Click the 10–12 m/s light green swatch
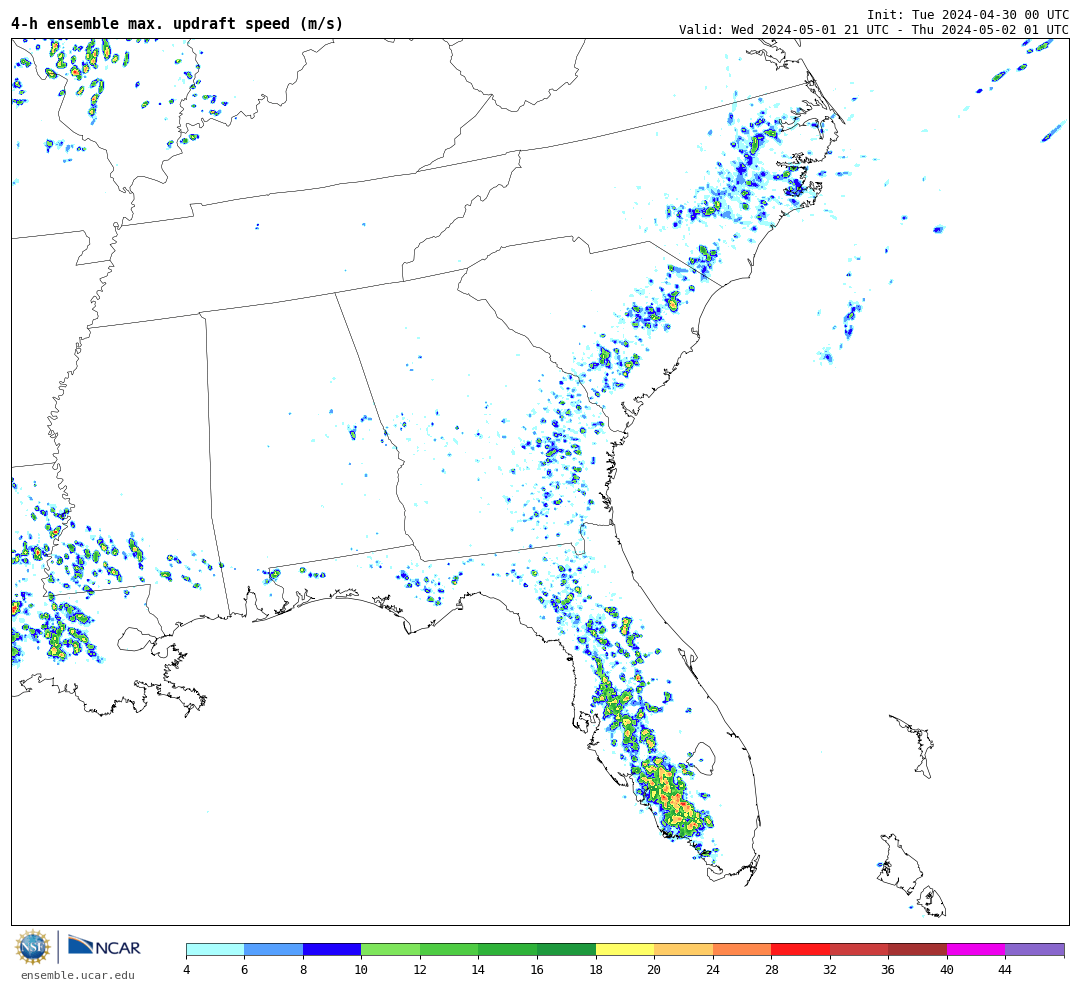The image size is (1080, 988). tap(391, 950)
